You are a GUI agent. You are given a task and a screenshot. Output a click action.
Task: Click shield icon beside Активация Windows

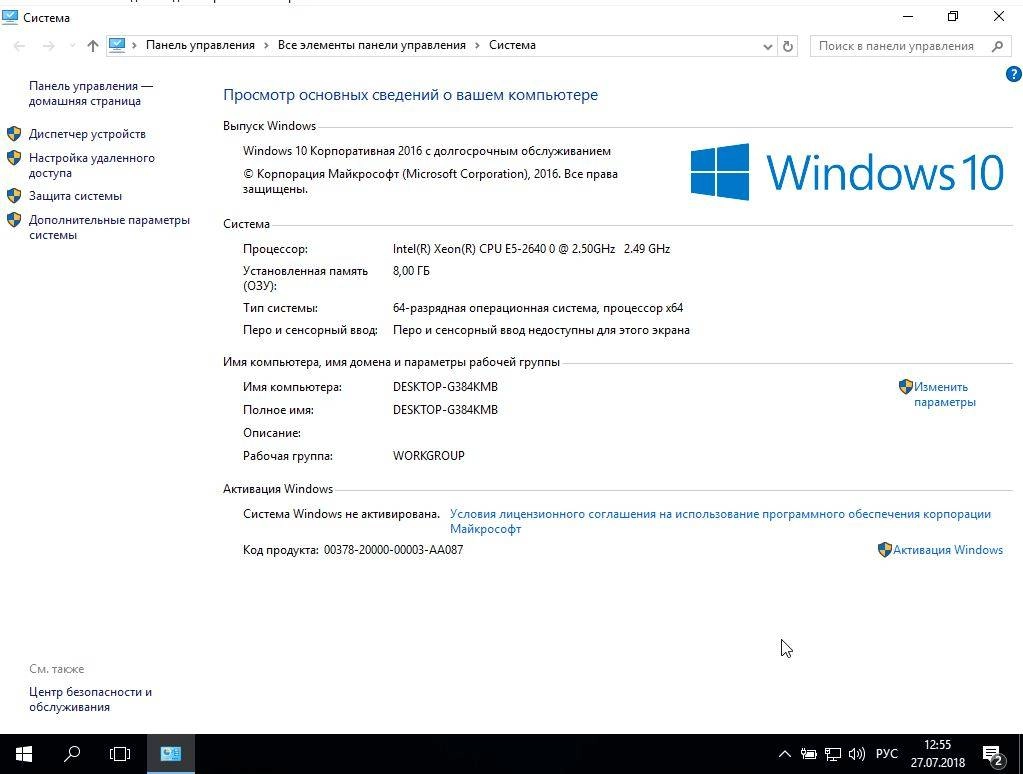coord(885,550)
